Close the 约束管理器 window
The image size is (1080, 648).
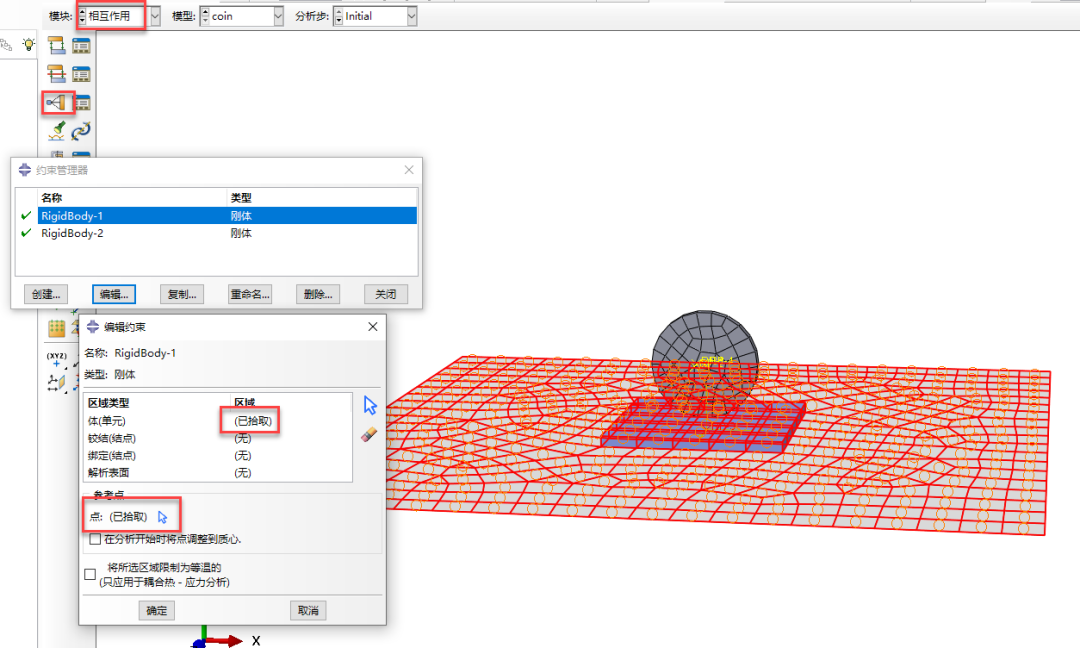coord(409,169)
